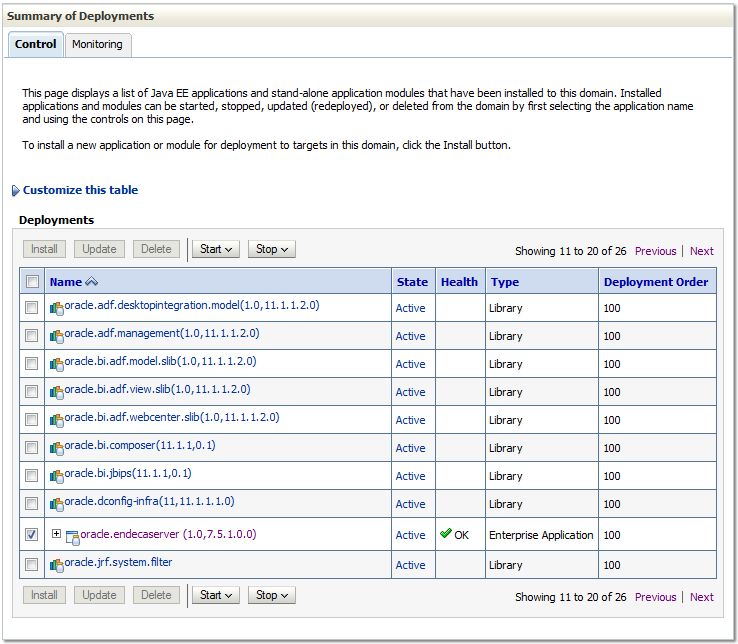
Task: Check the oracle.jrf.system.filter row checkbox
Action: point(32,564)
